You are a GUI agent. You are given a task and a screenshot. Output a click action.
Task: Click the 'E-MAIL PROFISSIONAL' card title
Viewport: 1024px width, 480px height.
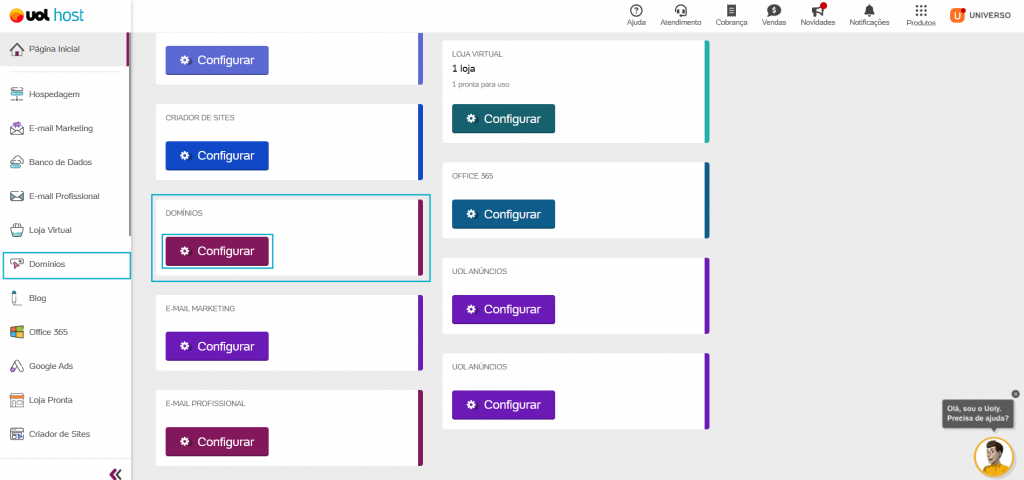click(x=206, y=404)
